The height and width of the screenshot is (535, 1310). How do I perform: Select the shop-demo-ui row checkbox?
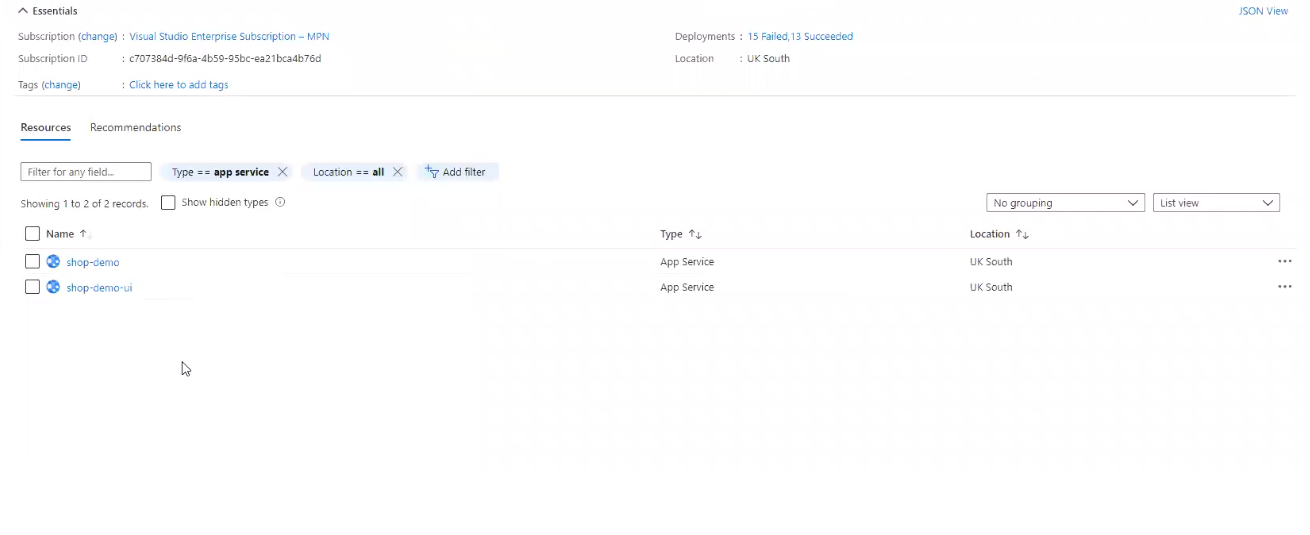pos(32,287)
